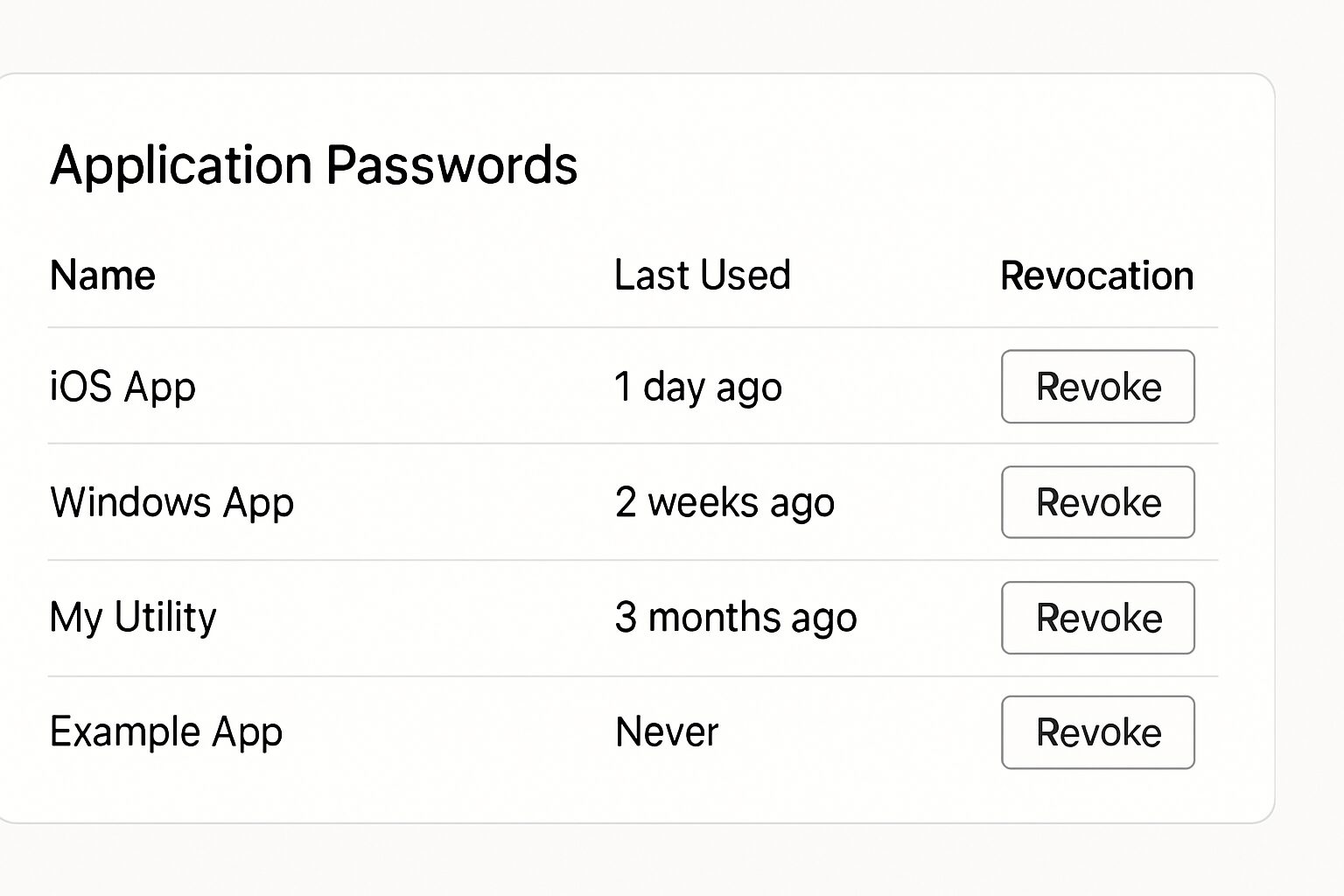Click the Last Used column header

pyautogui.click(x=702, y=274)
